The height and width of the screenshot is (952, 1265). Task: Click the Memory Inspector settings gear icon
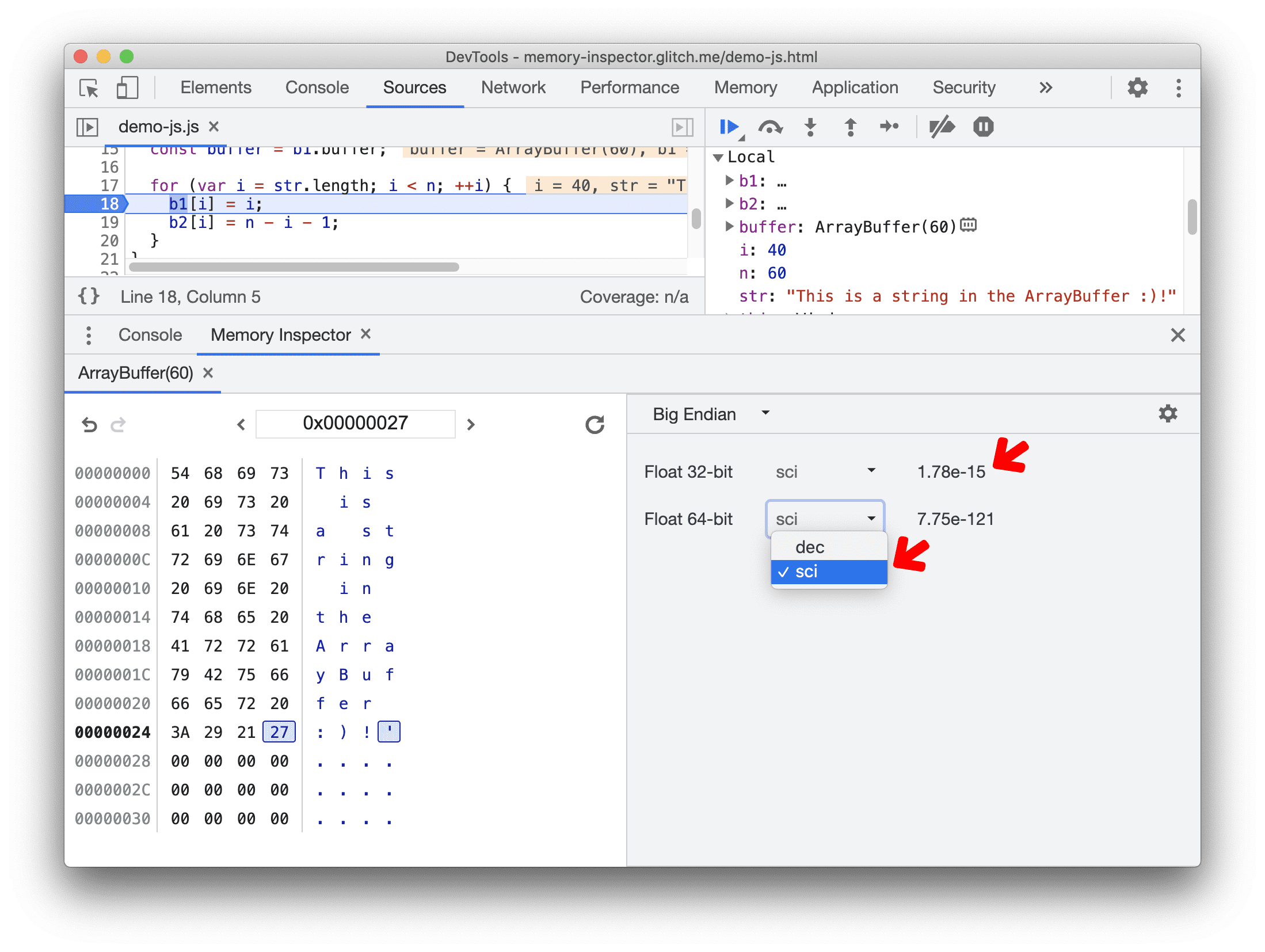click(1167, 414)
